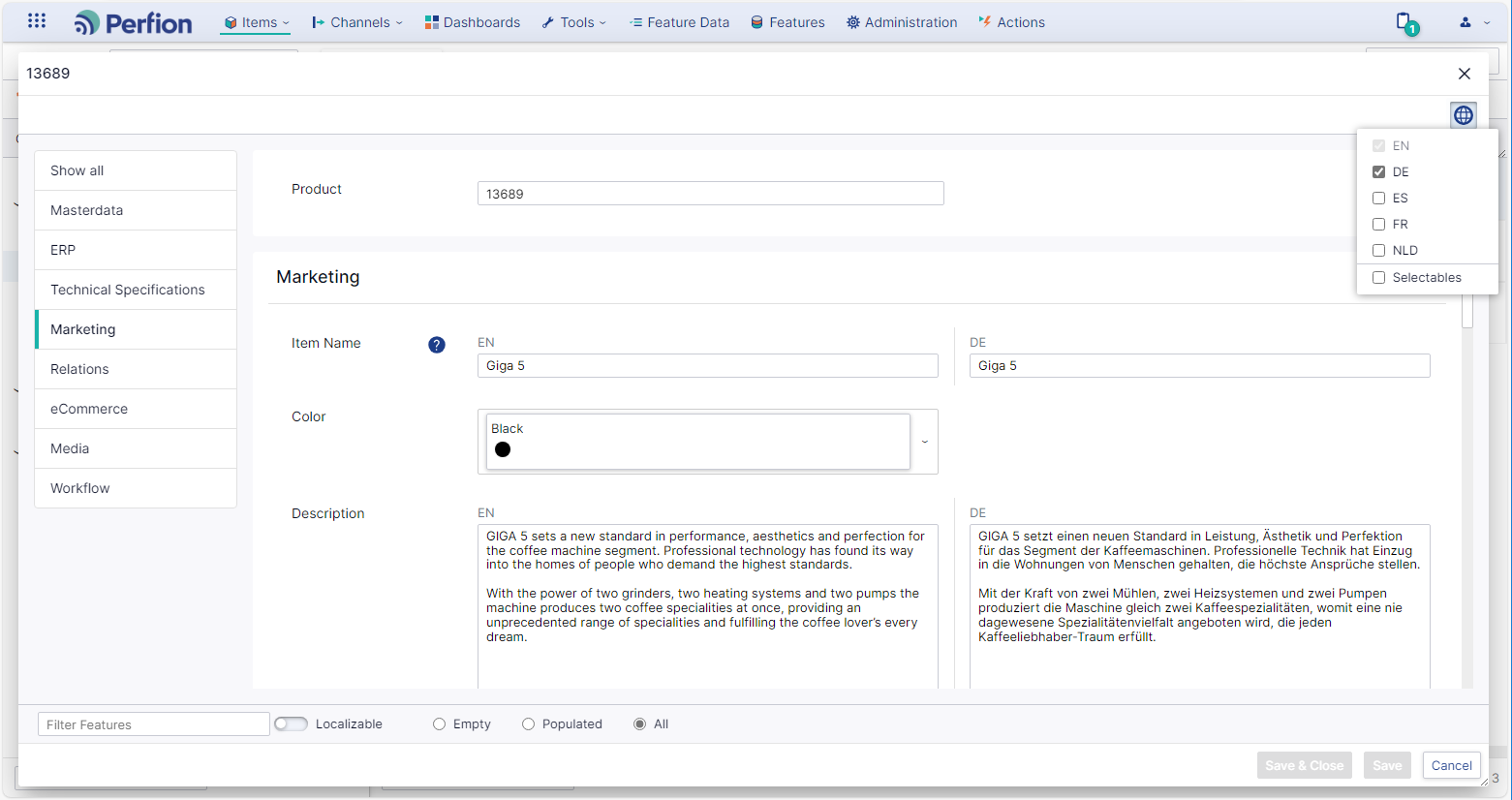Click the black color swatch circle
The image size is (1512, 800).
(x=503, y=449)
